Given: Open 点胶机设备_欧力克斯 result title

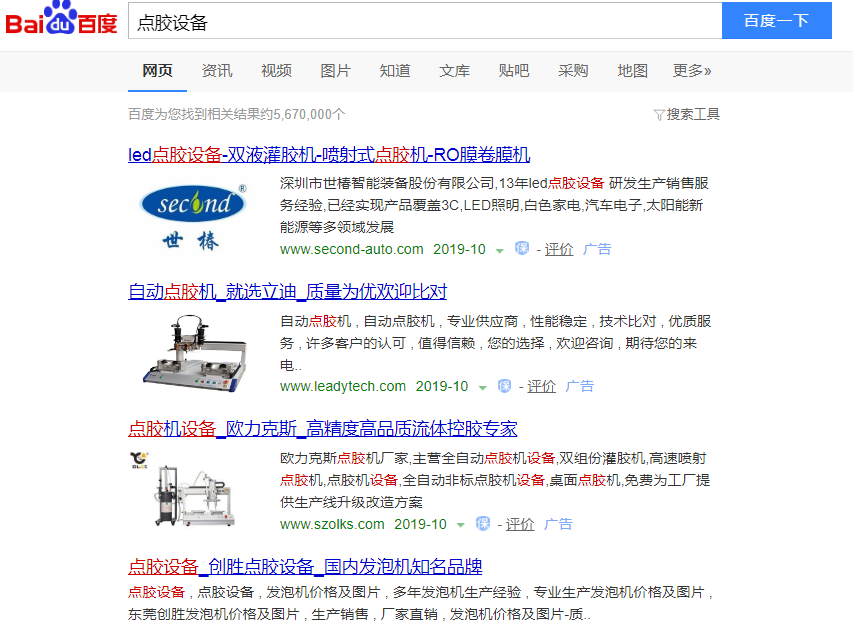Looking at the screenshot, I should pyautogui.click(x=323, y=429).
